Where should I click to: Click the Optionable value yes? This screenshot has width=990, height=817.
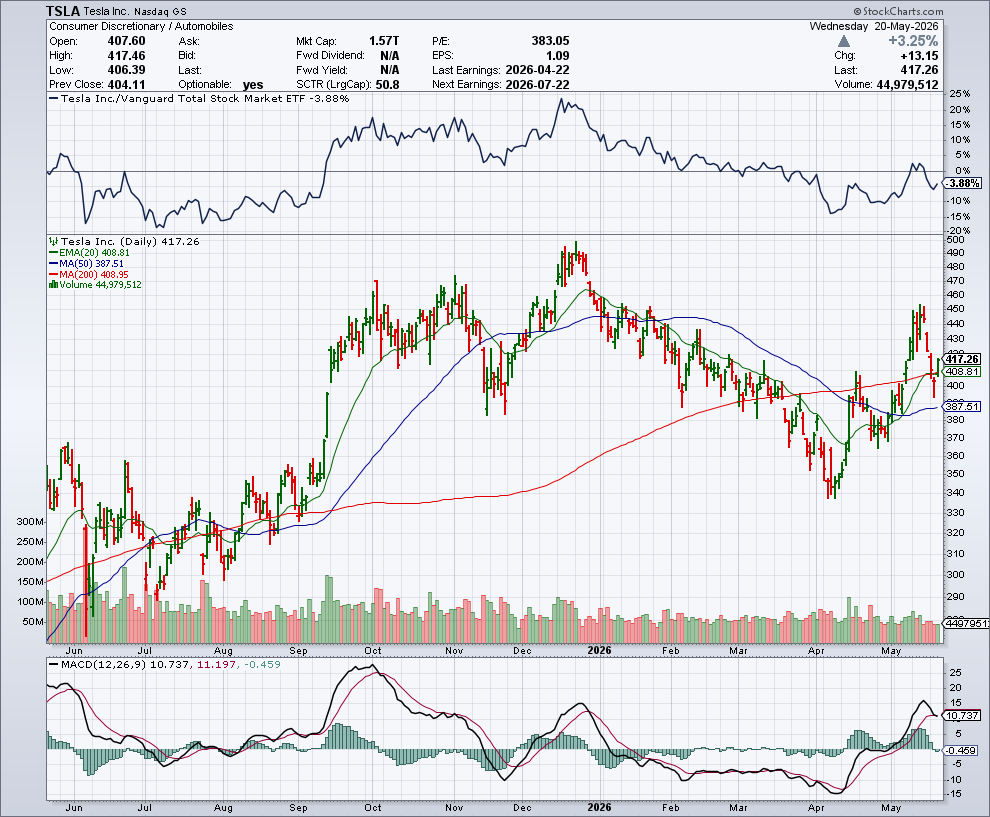point(253,85)
